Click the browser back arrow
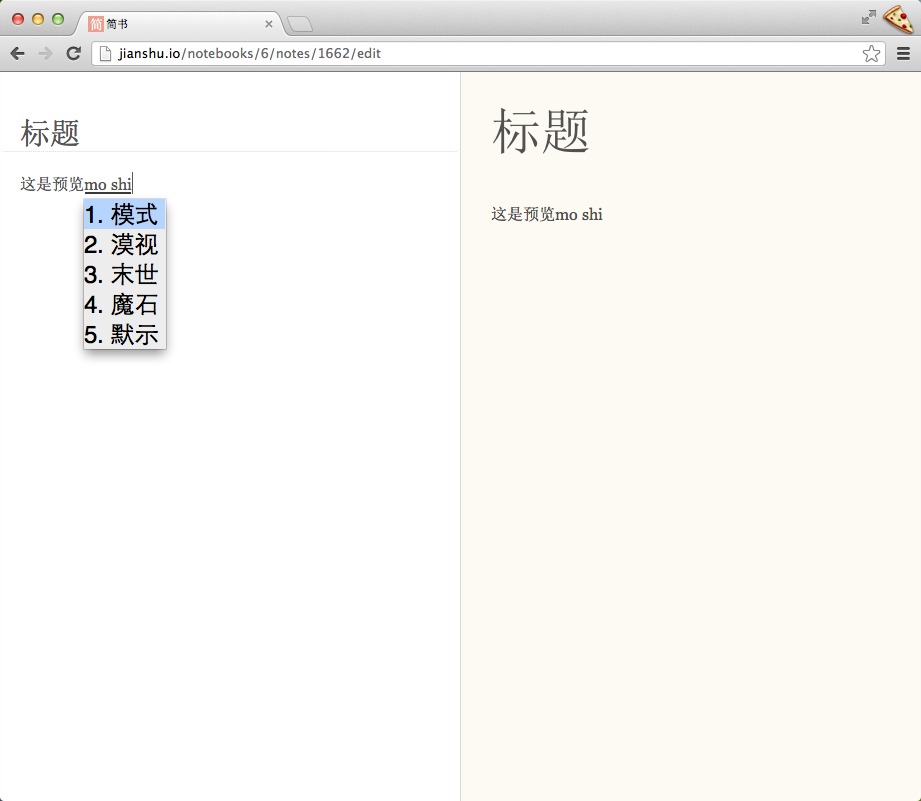This screenshot has width=921, height=801. tap(17, 54)
